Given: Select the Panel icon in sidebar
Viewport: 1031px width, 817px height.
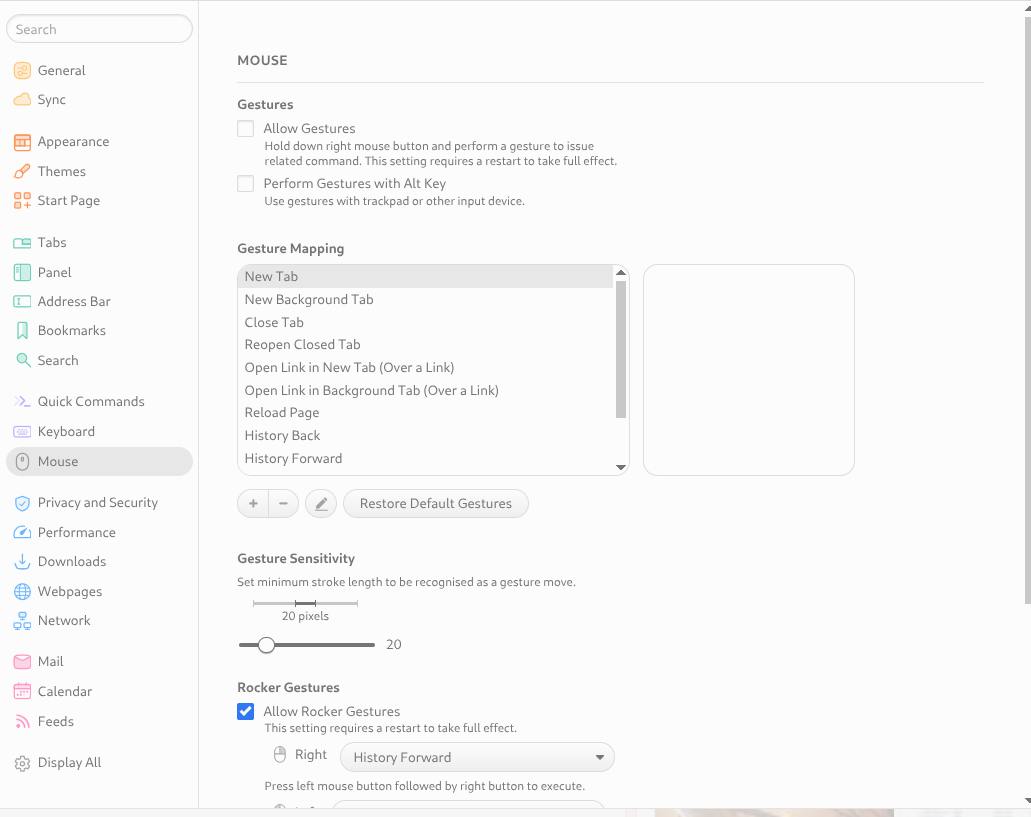Looking at the screenshot, I should click(22, 272).
